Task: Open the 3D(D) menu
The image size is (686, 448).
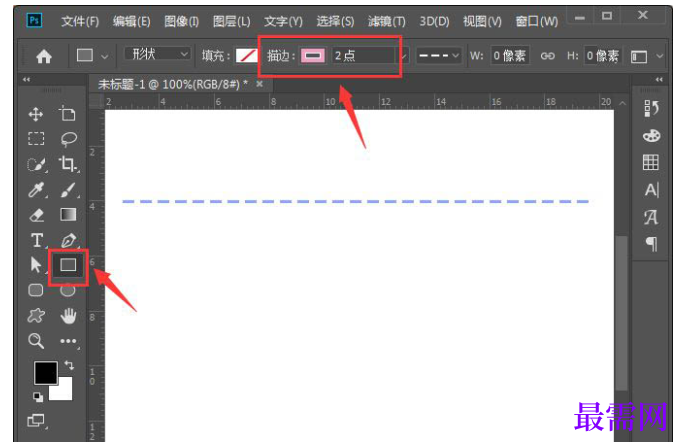Action: [x=434, y=21]
